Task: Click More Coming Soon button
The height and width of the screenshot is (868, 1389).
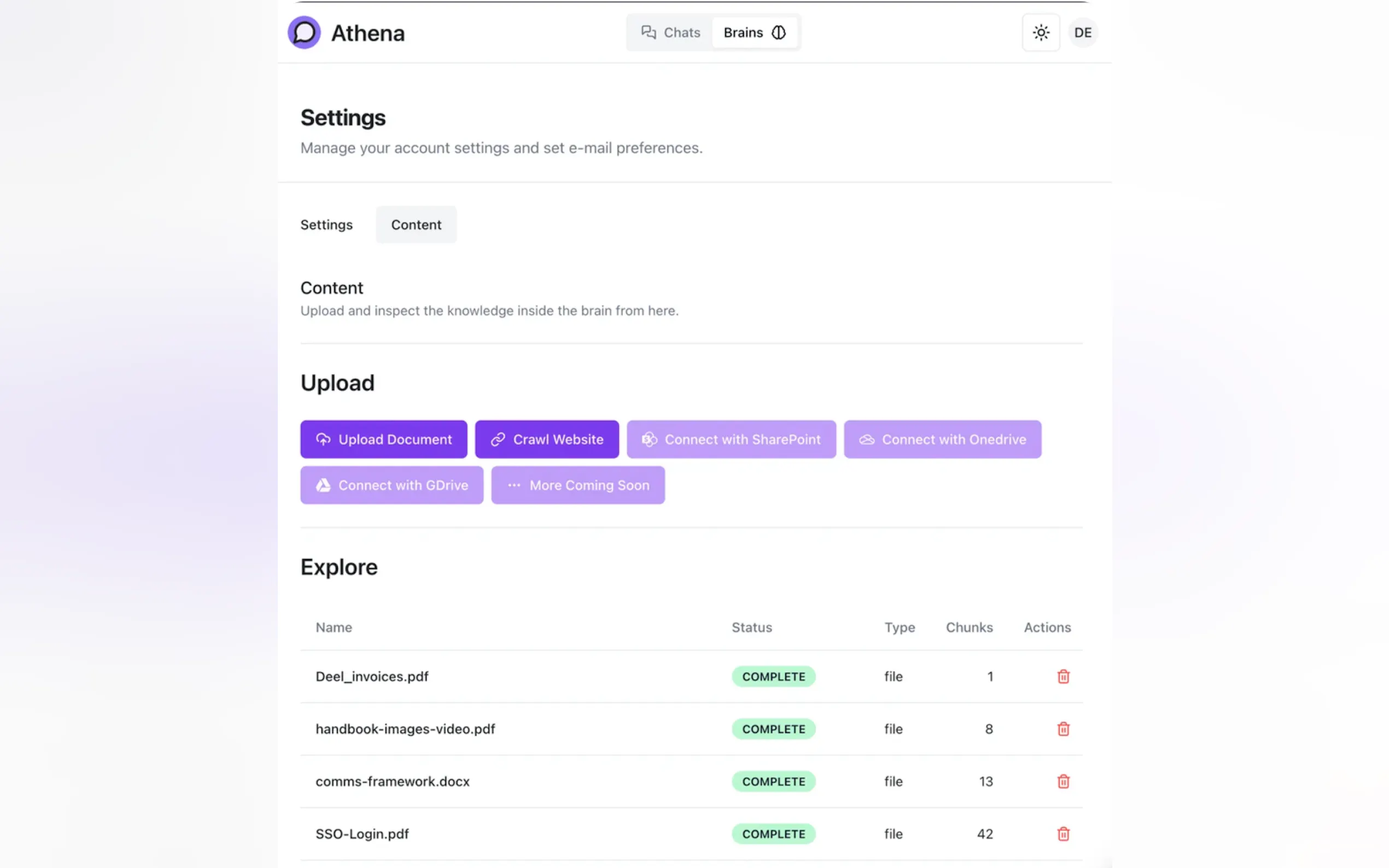Action: pos(577,485)
